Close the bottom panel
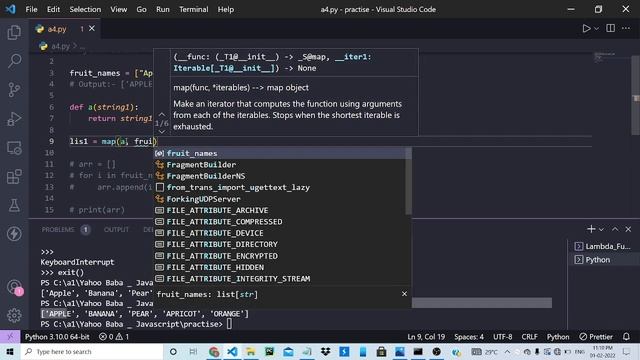Screen dimensions: 640x360 pos(629,229)
